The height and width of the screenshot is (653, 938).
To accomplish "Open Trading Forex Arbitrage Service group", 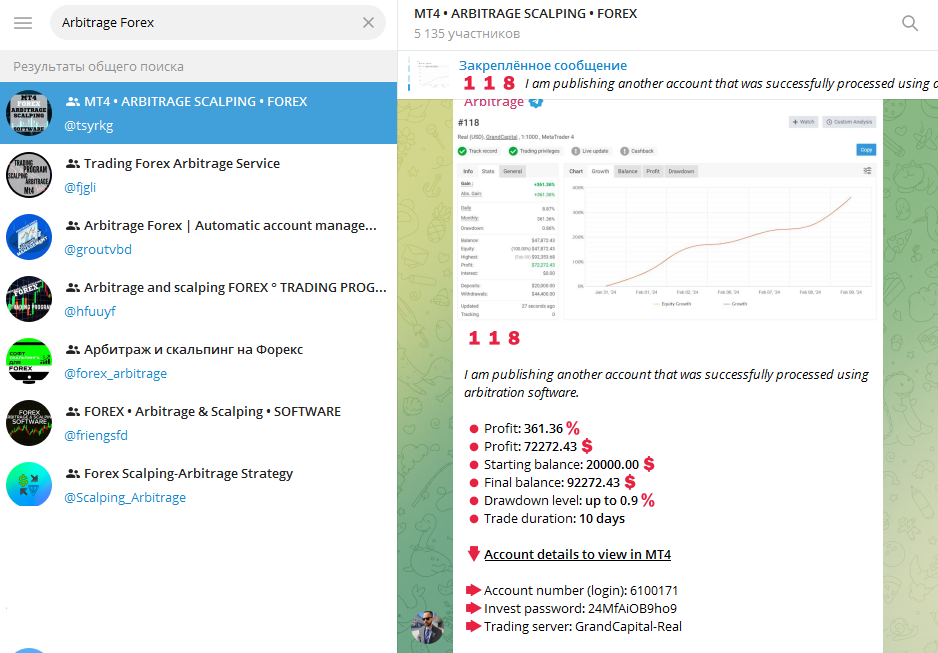I will 199,175.
